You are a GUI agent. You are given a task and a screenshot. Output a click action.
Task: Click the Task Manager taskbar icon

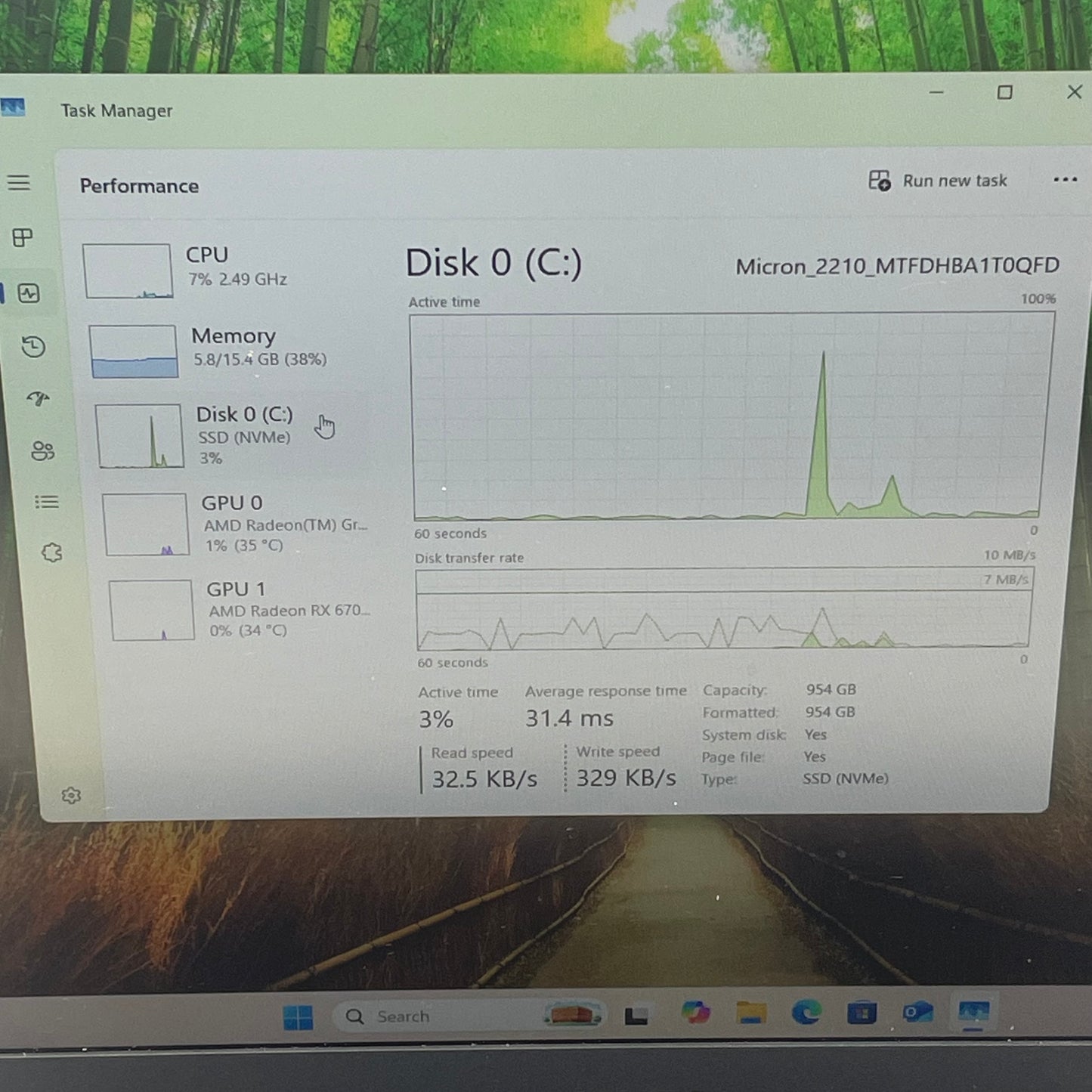[x=973, y=1012]
